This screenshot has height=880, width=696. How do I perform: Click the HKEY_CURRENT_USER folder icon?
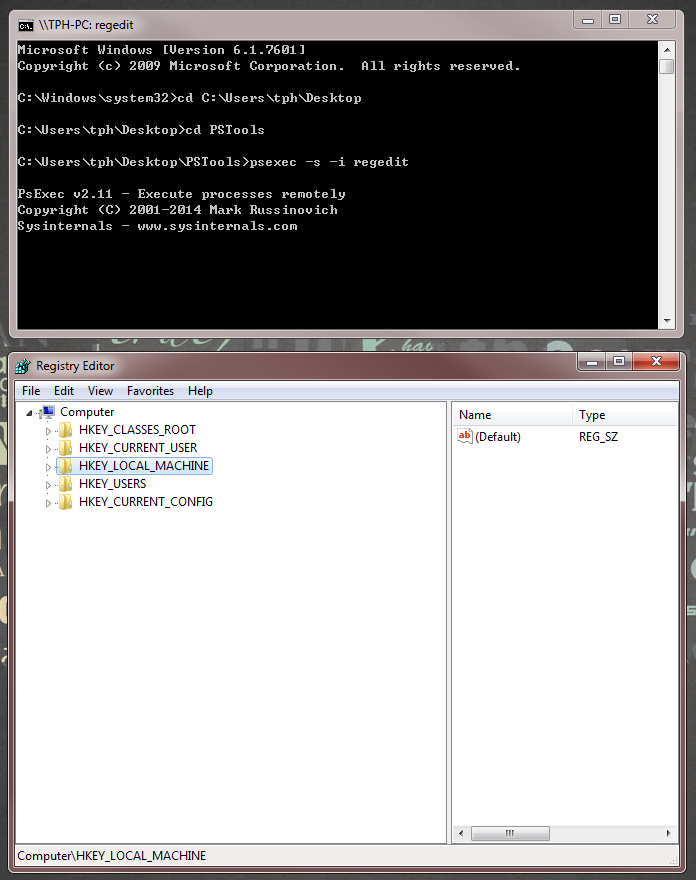tap(66, 448)
